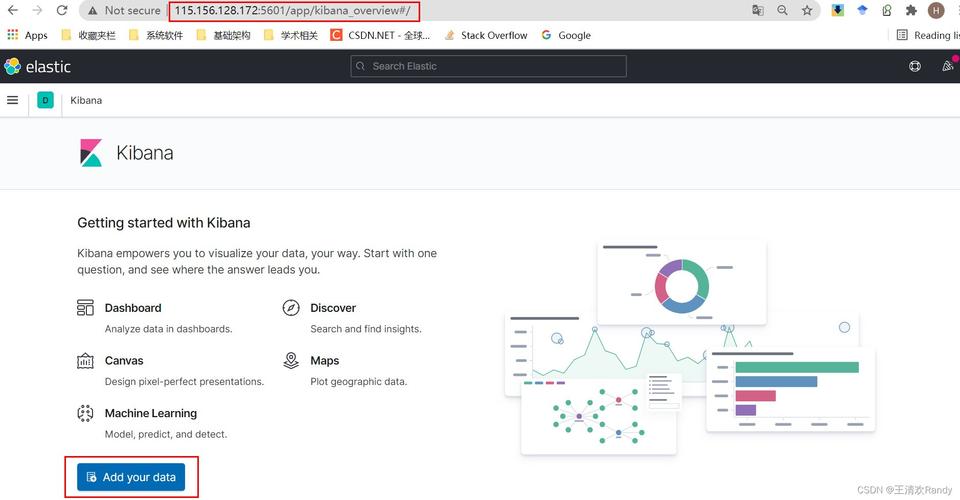The image size is (960, 500).
Task: Click the Dashboard icon
Action: tap(85, 308)
